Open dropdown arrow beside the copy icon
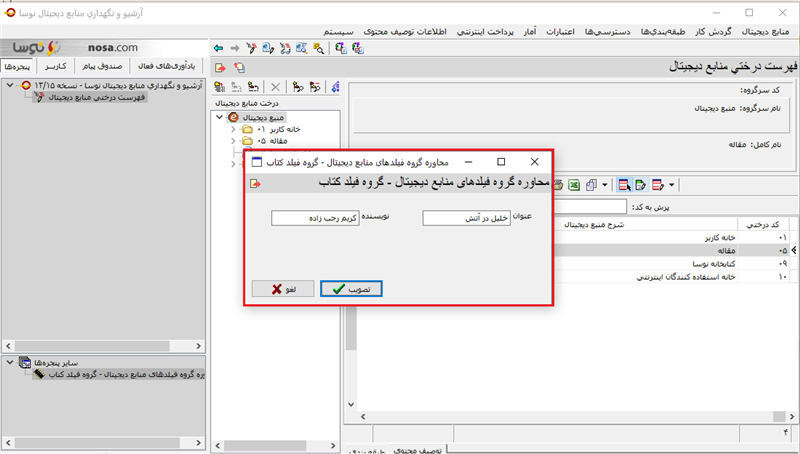The width and height of the screenshot is (800, 454). click(x=605, y=185)
